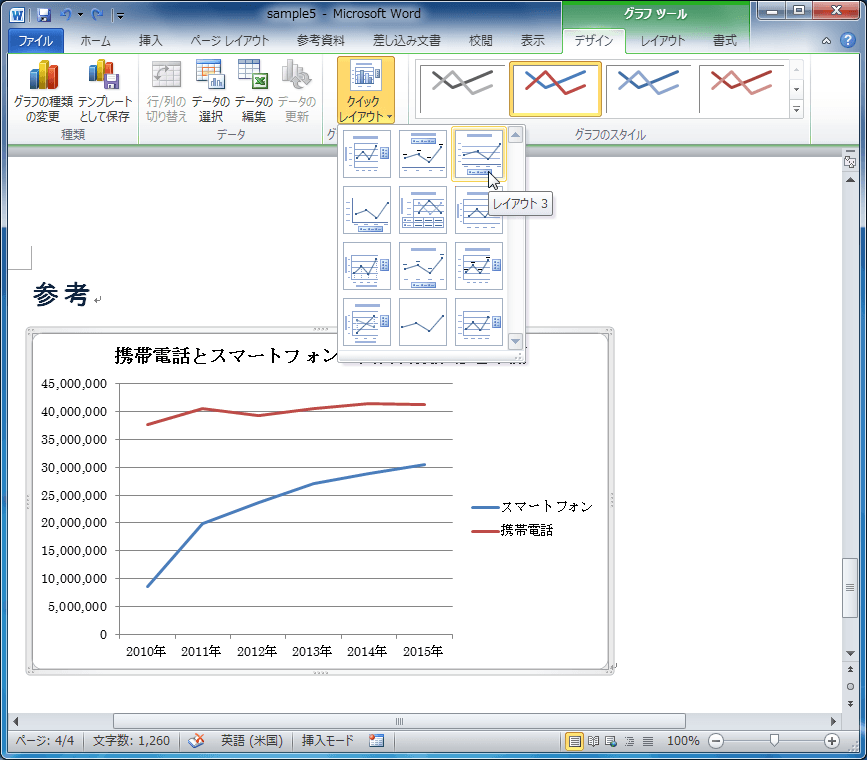Click spelling and proofing status icon

point(196,741)
